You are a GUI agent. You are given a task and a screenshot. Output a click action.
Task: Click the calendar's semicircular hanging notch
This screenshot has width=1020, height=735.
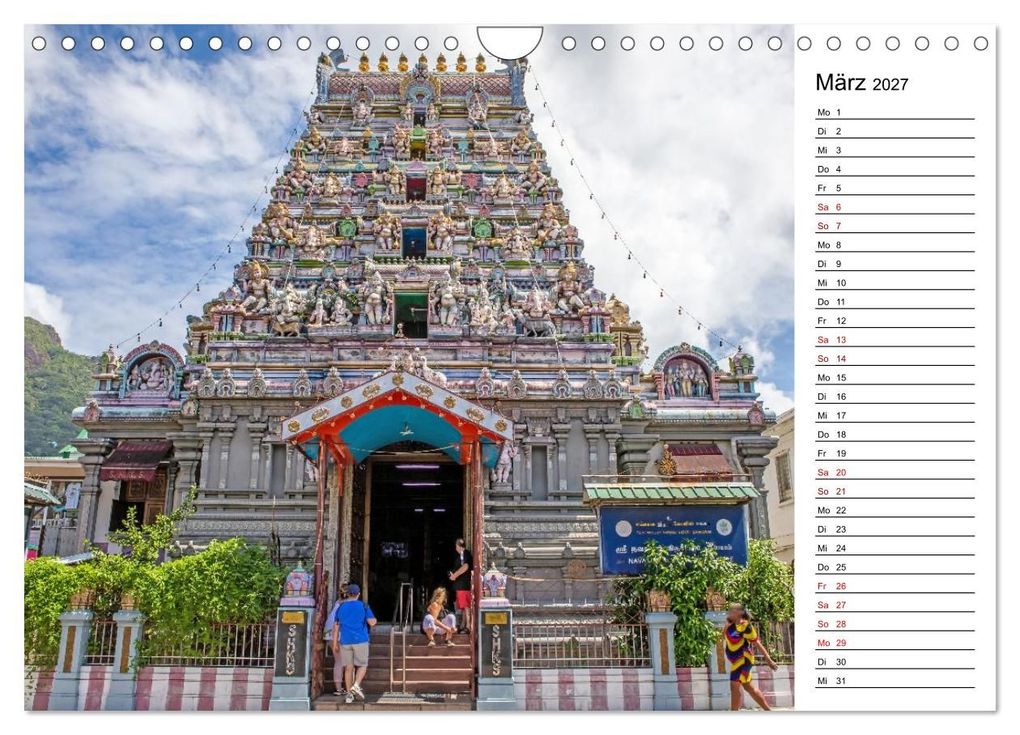coord(510,42)
